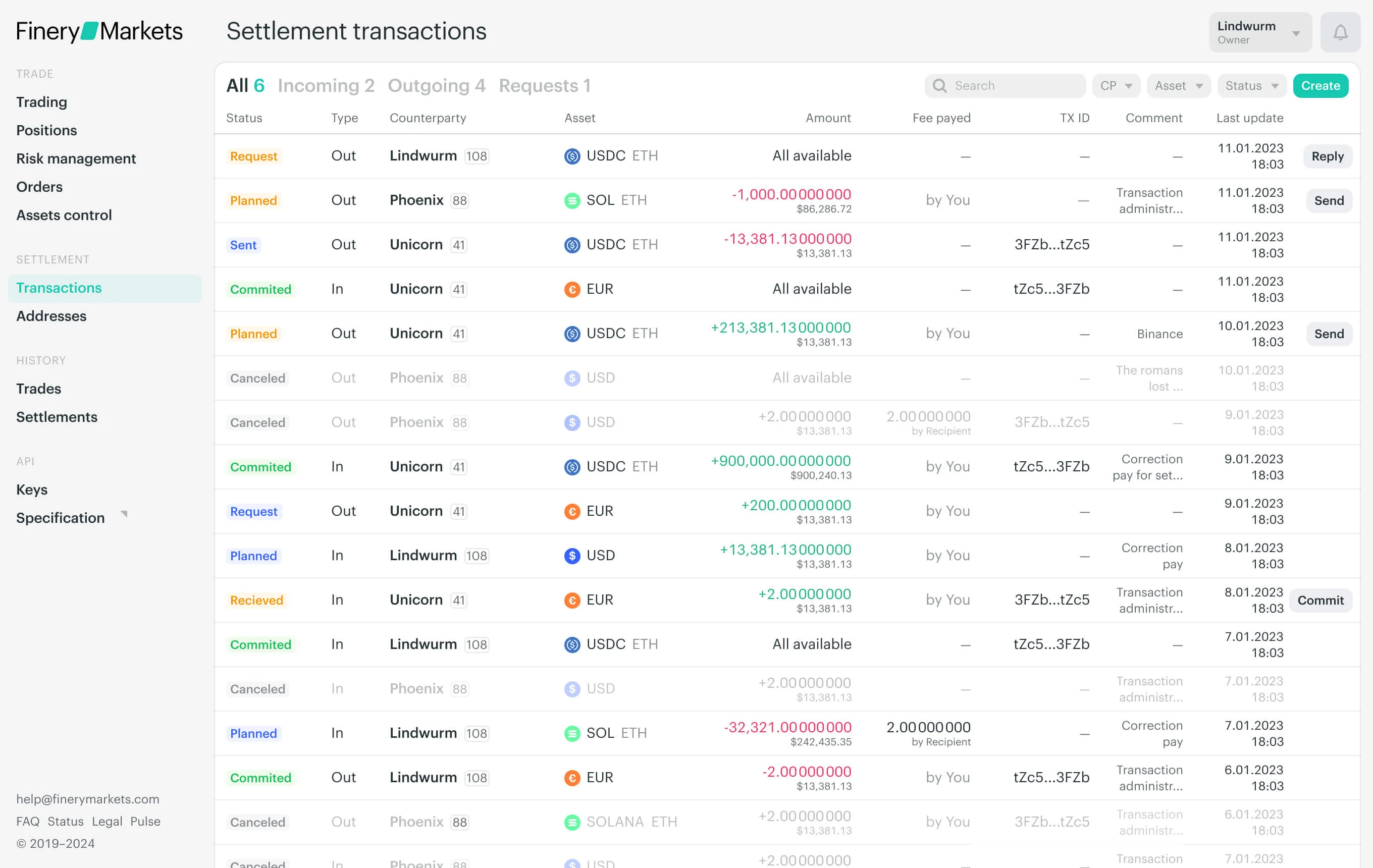This screenshot has width=1373, height=868.
Task: Open the CP filter dropdown
Action: coord(1116,85)
